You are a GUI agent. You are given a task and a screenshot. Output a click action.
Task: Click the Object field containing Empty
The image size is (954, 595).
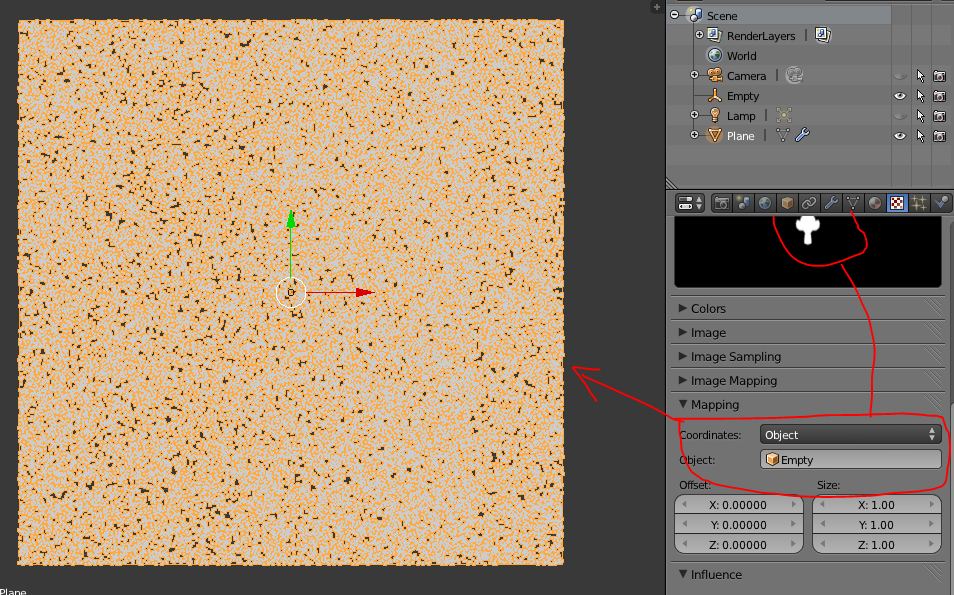coord(851,459)
